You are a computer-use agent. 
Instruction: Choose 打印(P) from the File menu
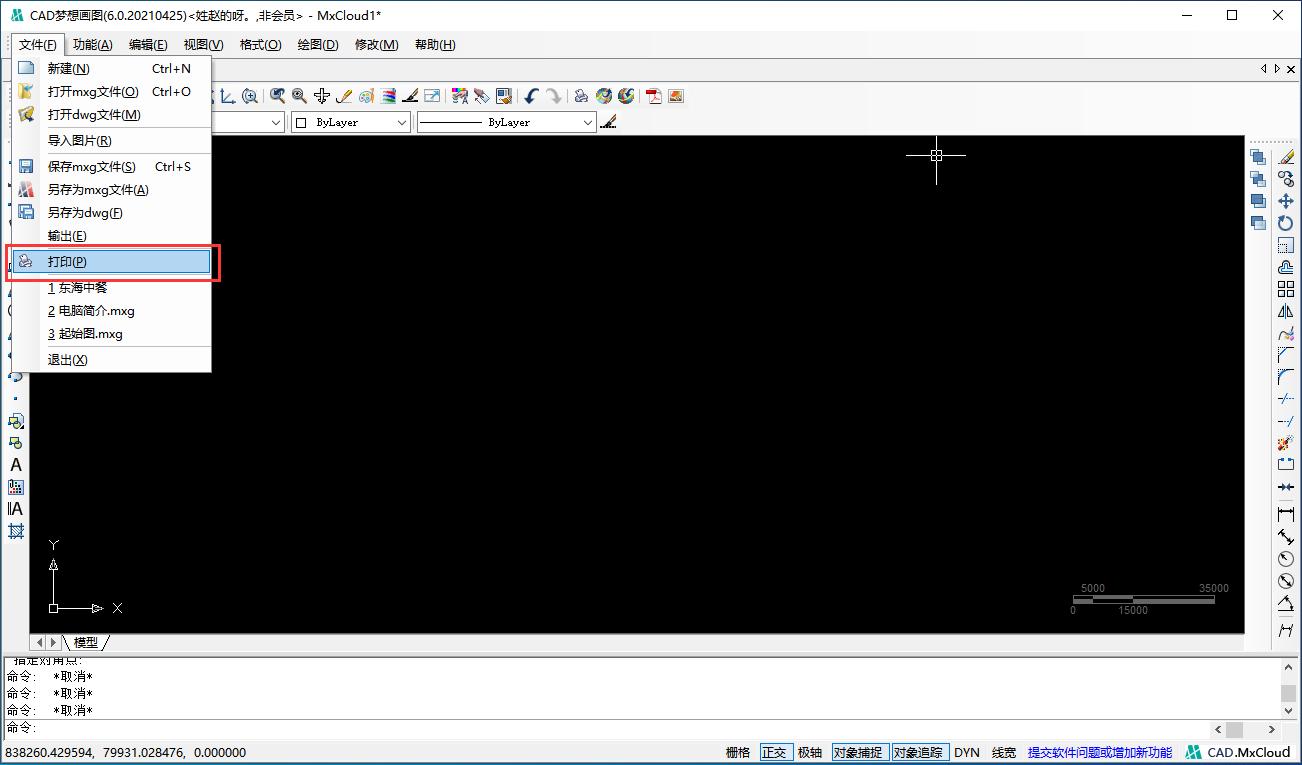tap(68, 261)
